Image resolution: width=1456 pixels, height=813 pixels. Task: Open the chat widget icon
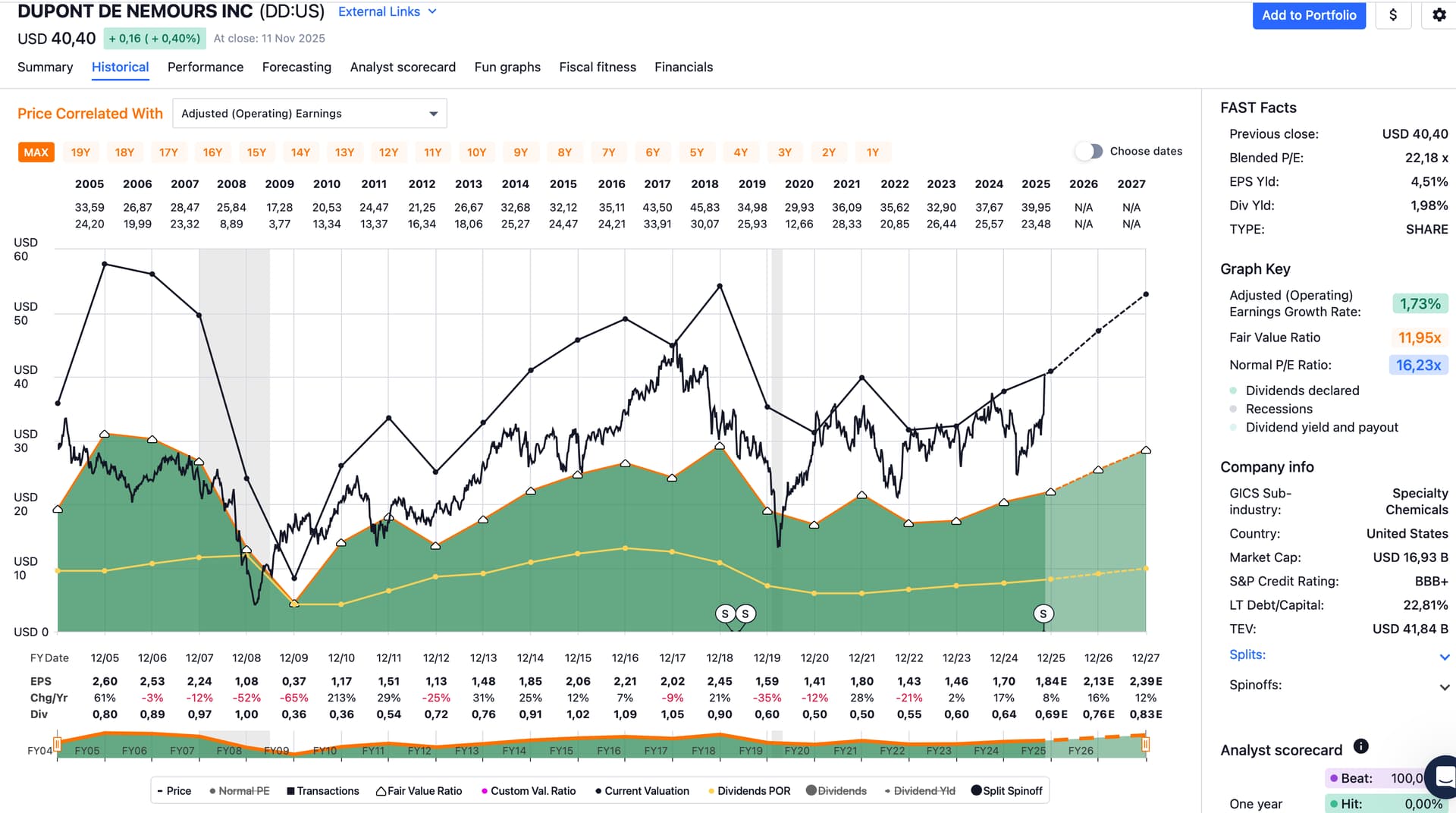coord(1443,777)
